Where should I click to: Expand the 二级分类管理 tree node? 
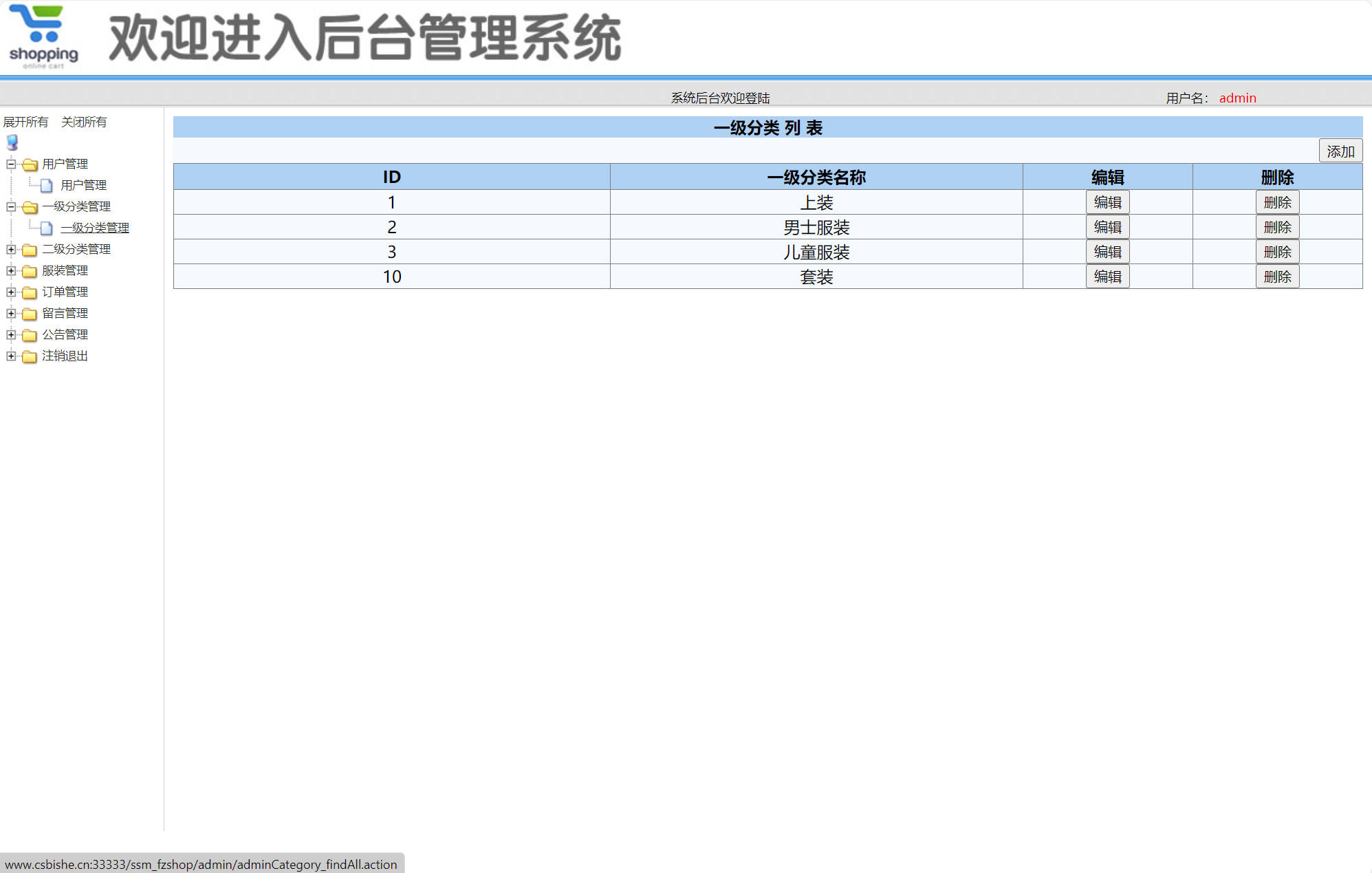pyautogui.click(x=10, y=249)
